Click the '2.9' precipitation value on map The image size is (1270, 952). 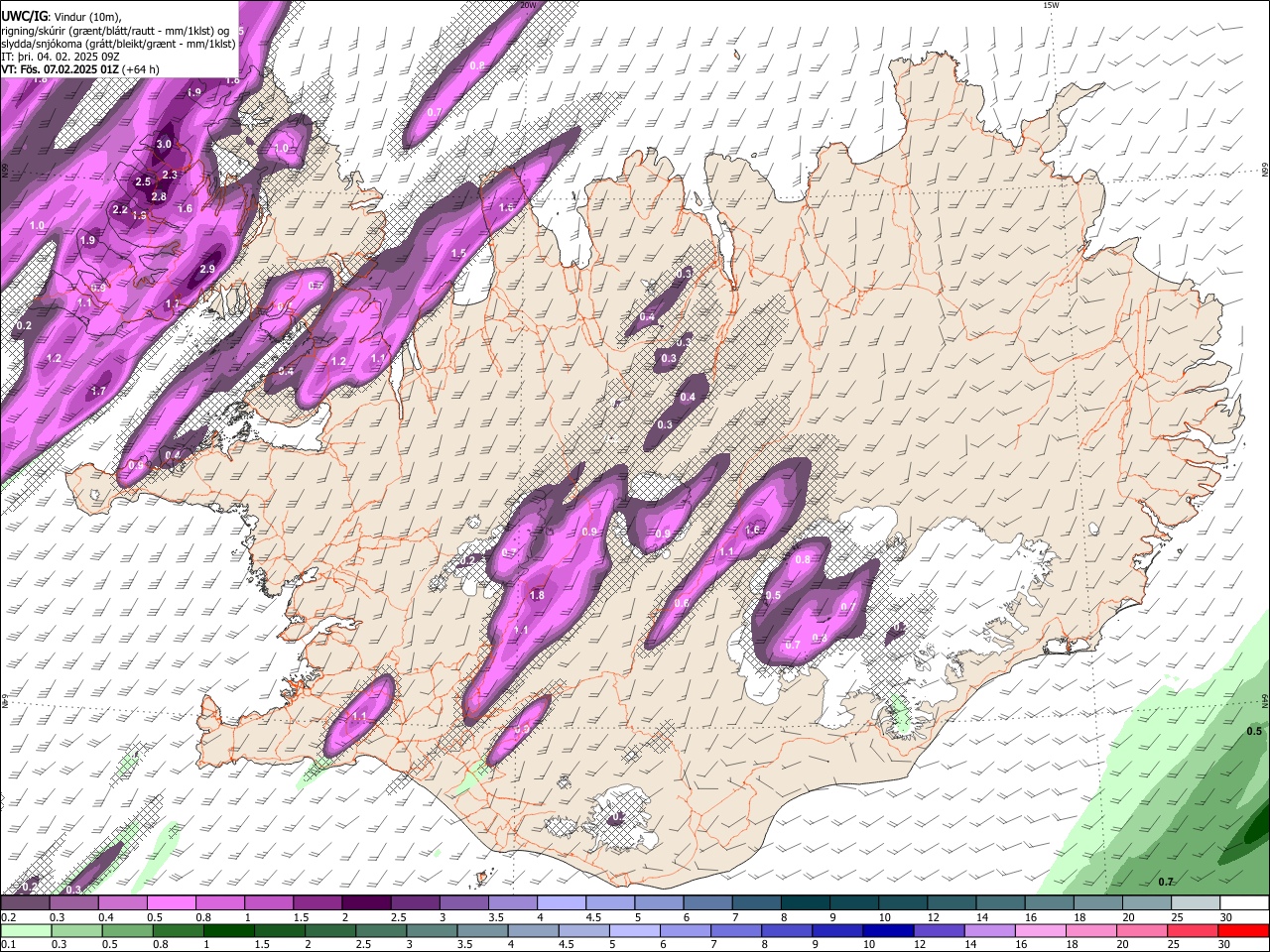pyautogui.click(x=207, y=270)
